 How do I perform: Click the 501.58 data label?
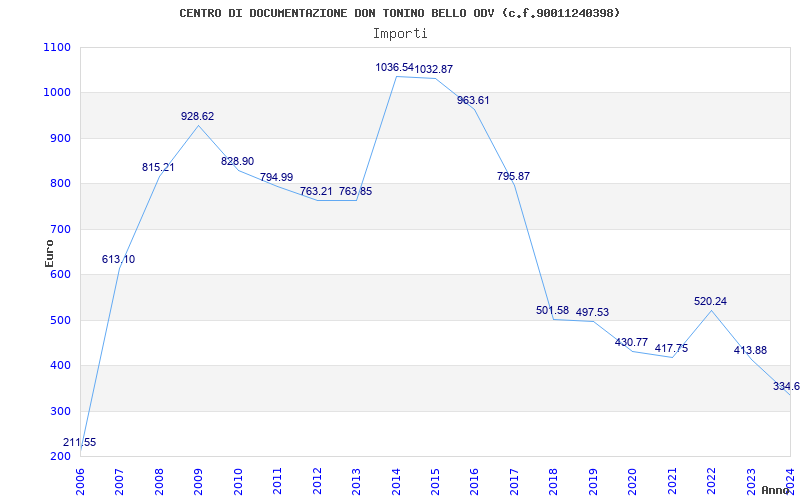[553, 310]
